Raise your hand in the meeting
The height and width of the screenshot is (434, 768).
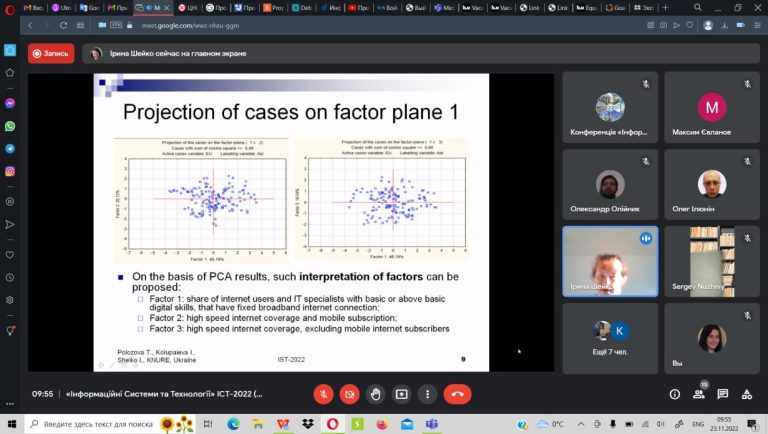click(x=376, y=394)
